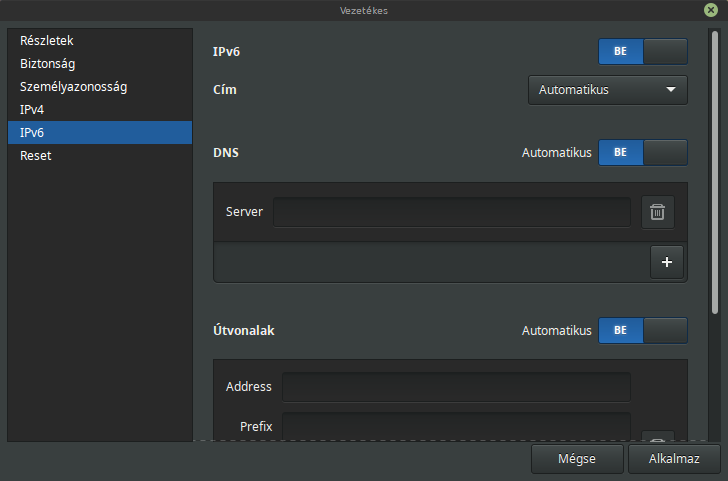
Task: Select the IPv6 sidebar item
Action: coord(100,133)
